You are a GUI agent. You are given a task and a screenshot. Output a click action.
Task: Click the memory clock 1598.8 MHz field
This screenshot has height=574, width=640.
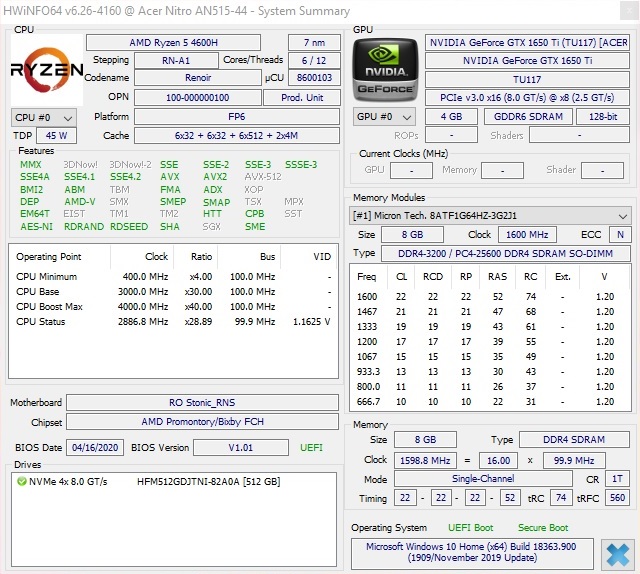coord(425,461)
